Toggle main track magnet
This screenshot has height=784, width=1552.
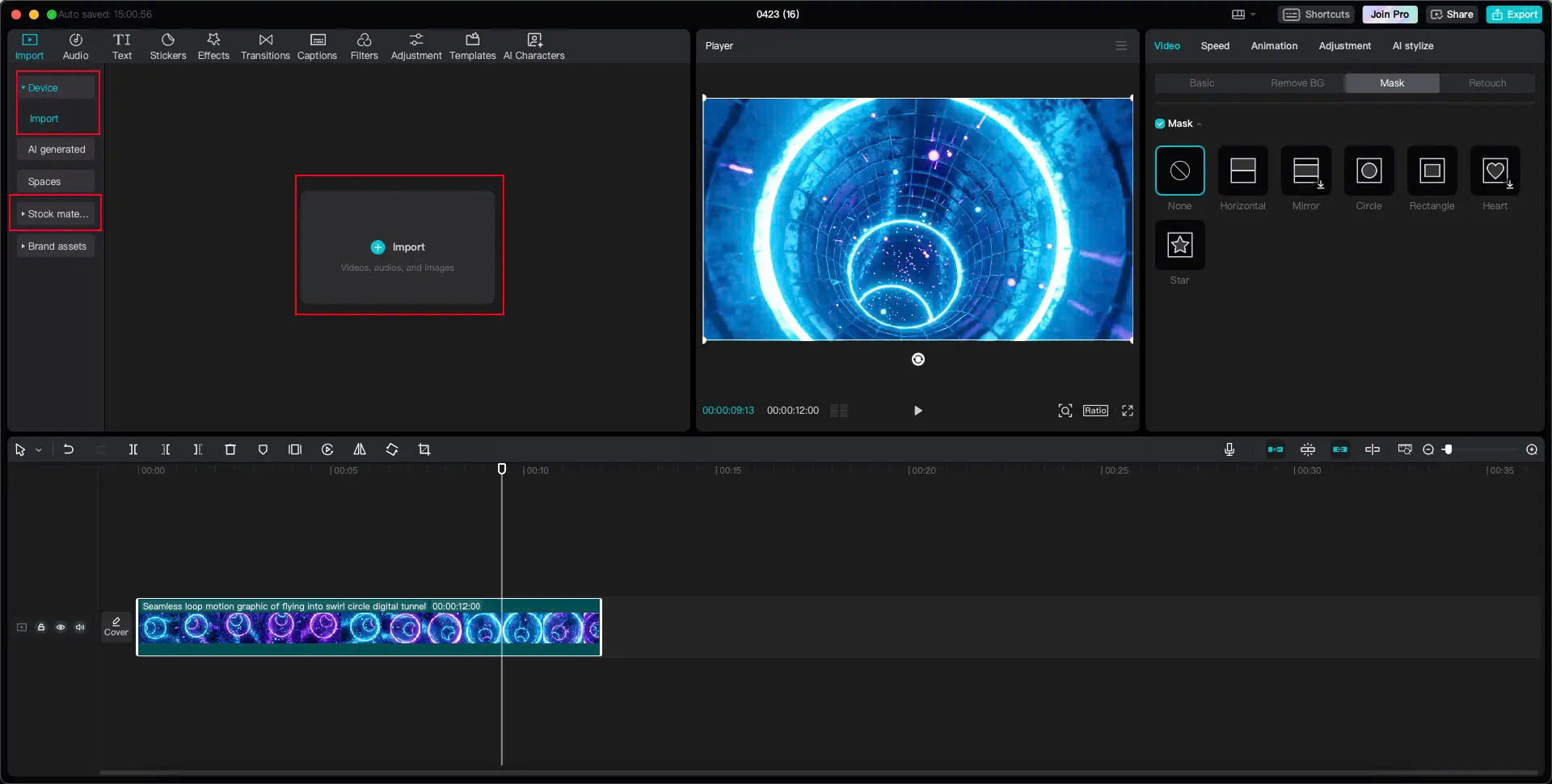point(1276,449)
